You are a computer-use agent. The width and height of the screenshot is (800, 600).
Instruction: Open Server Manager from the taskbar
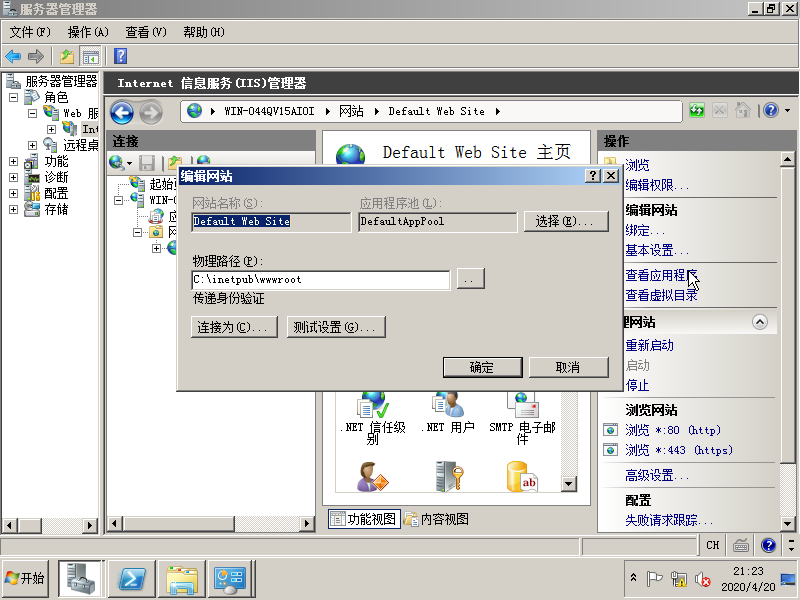click(x=80, y=579)
